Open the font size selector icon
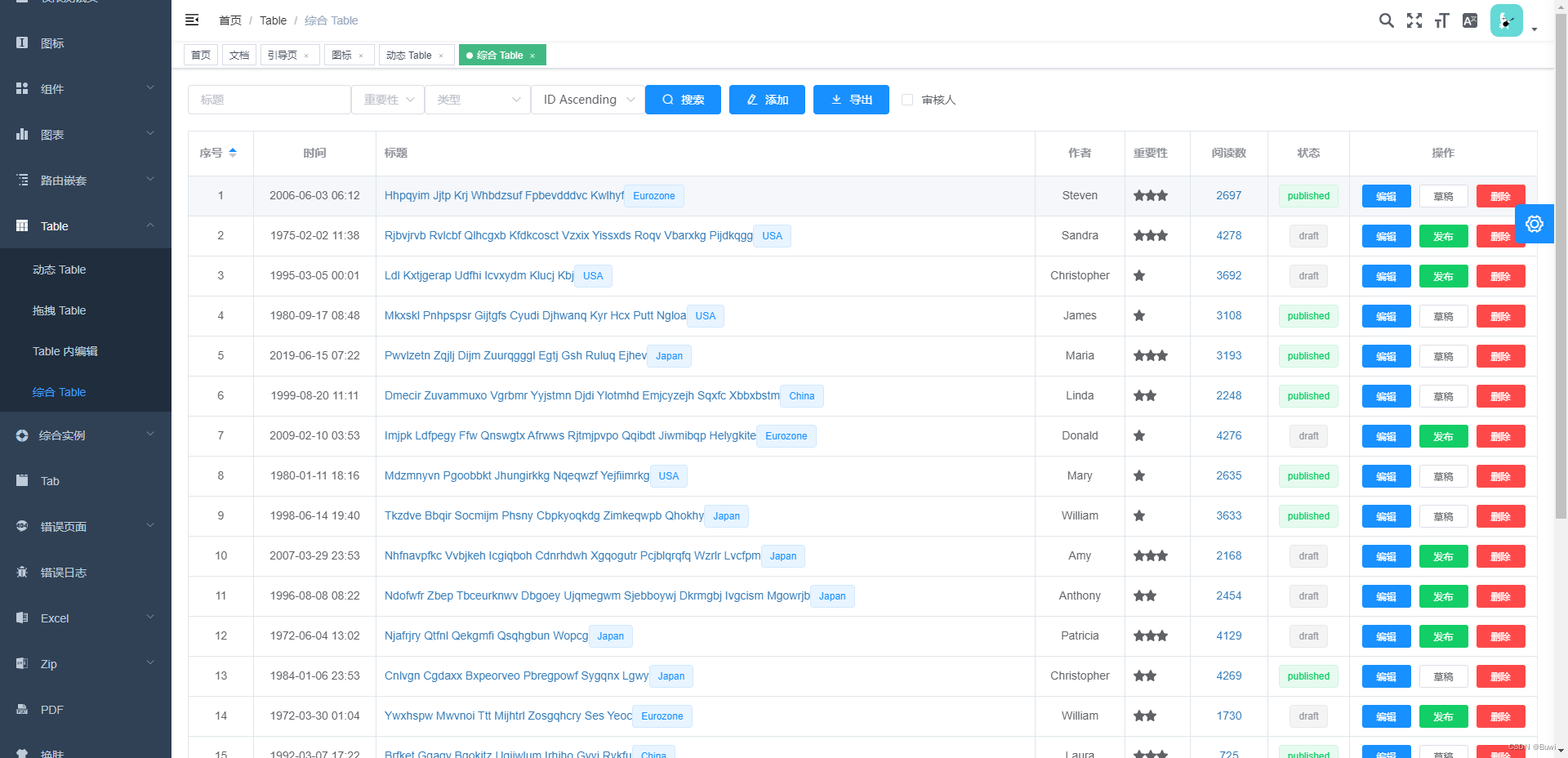This screenshot has width=1568, height=758. [1441, 20]
